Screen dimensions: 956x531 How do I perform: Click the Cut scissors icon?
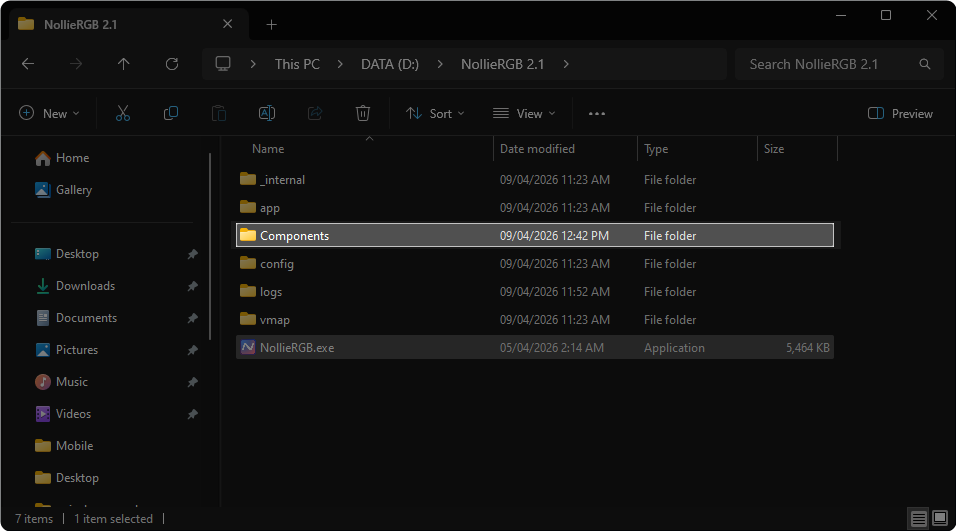click(123, 113)
